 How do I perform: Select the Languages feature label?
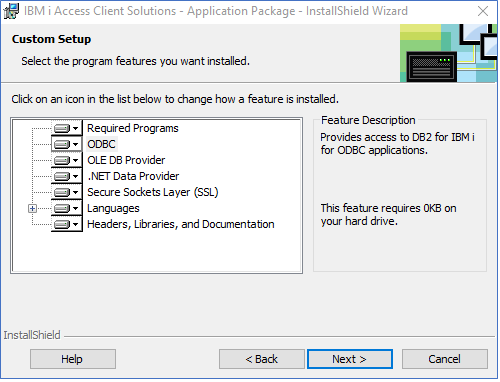click(x=113, y=208)
